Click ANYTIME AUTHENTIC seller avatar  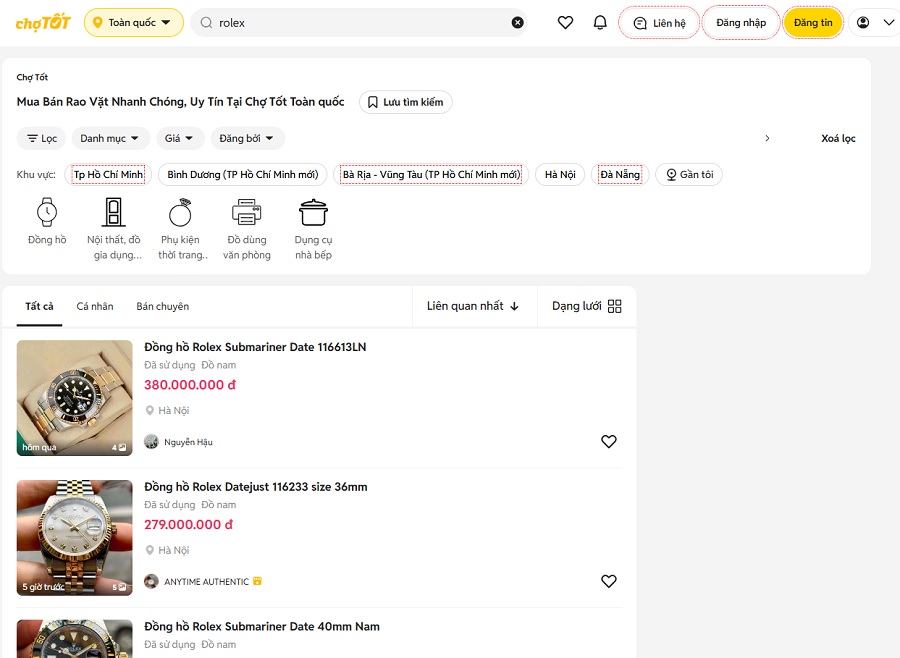151,581
